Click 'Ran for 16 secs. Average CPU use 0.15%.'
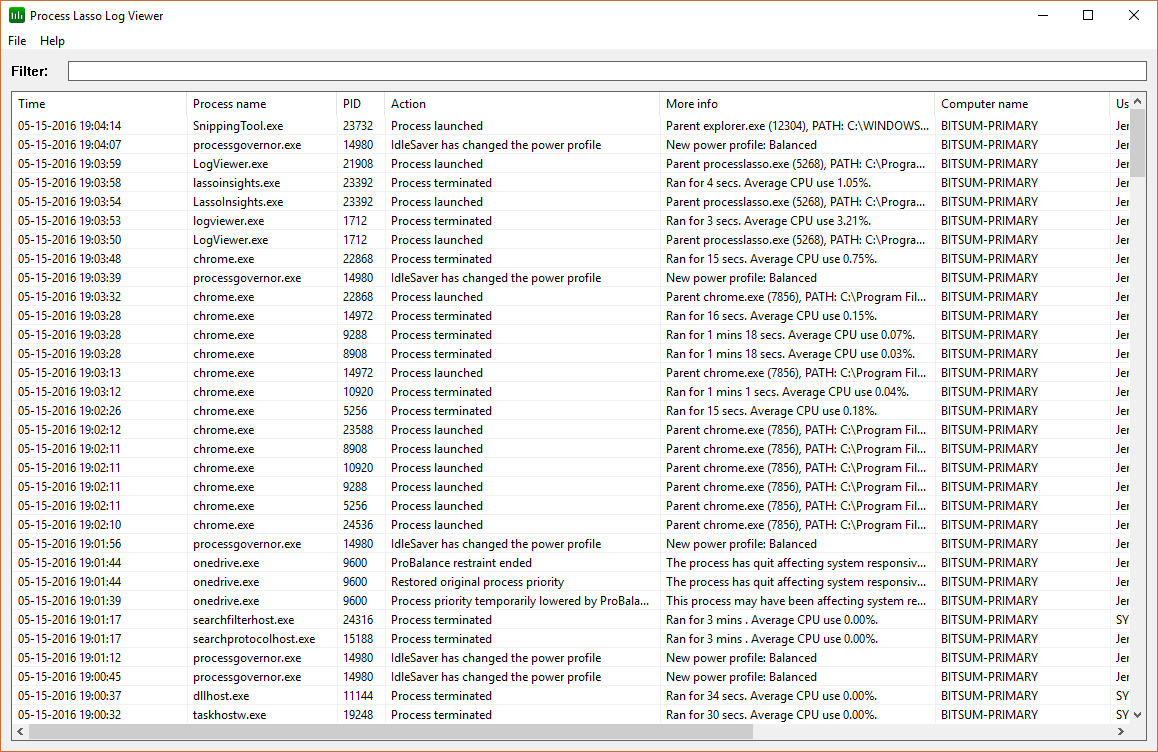The image size is (1158, 752). [771, 315]
